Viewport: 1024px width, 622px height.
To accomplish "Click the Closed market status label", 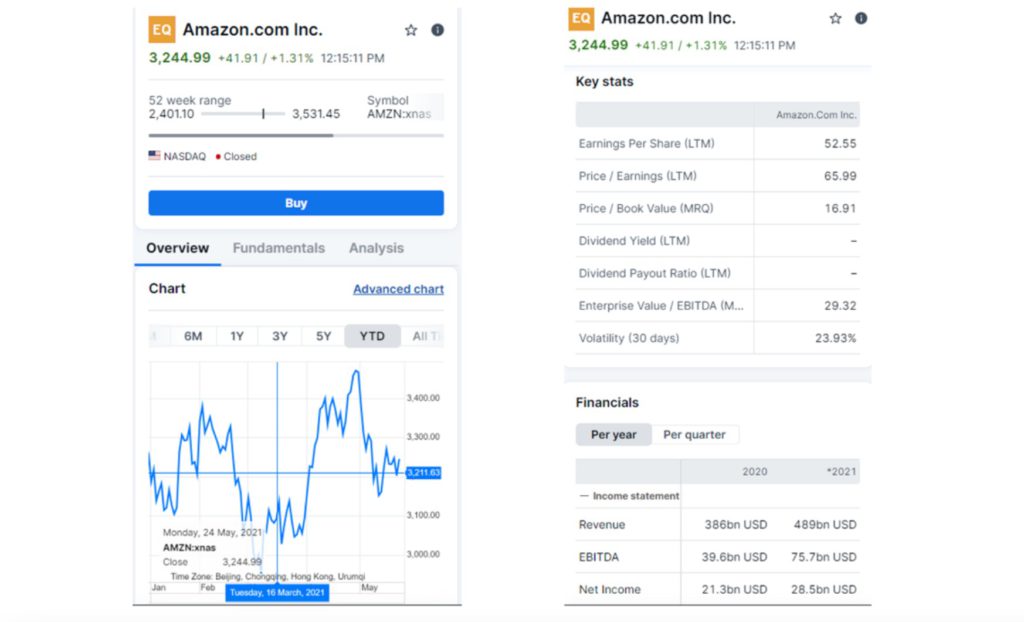I will 236,156.
